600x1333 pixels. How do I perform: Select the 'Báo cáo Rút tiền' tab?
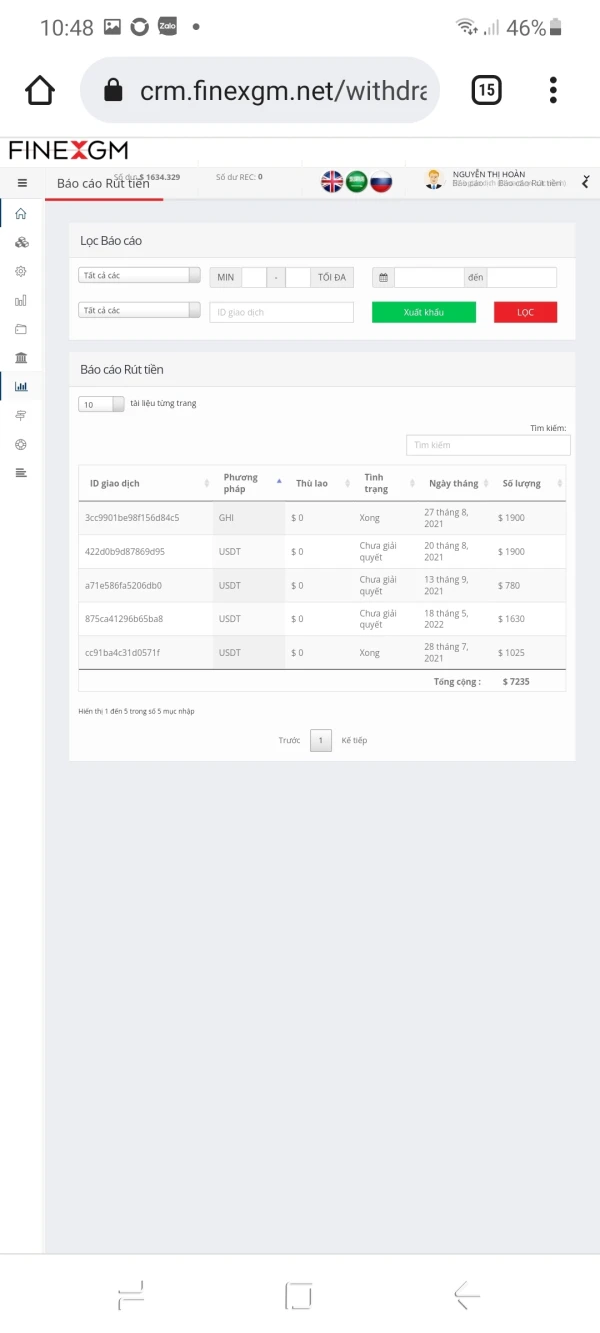coord(103,183)
